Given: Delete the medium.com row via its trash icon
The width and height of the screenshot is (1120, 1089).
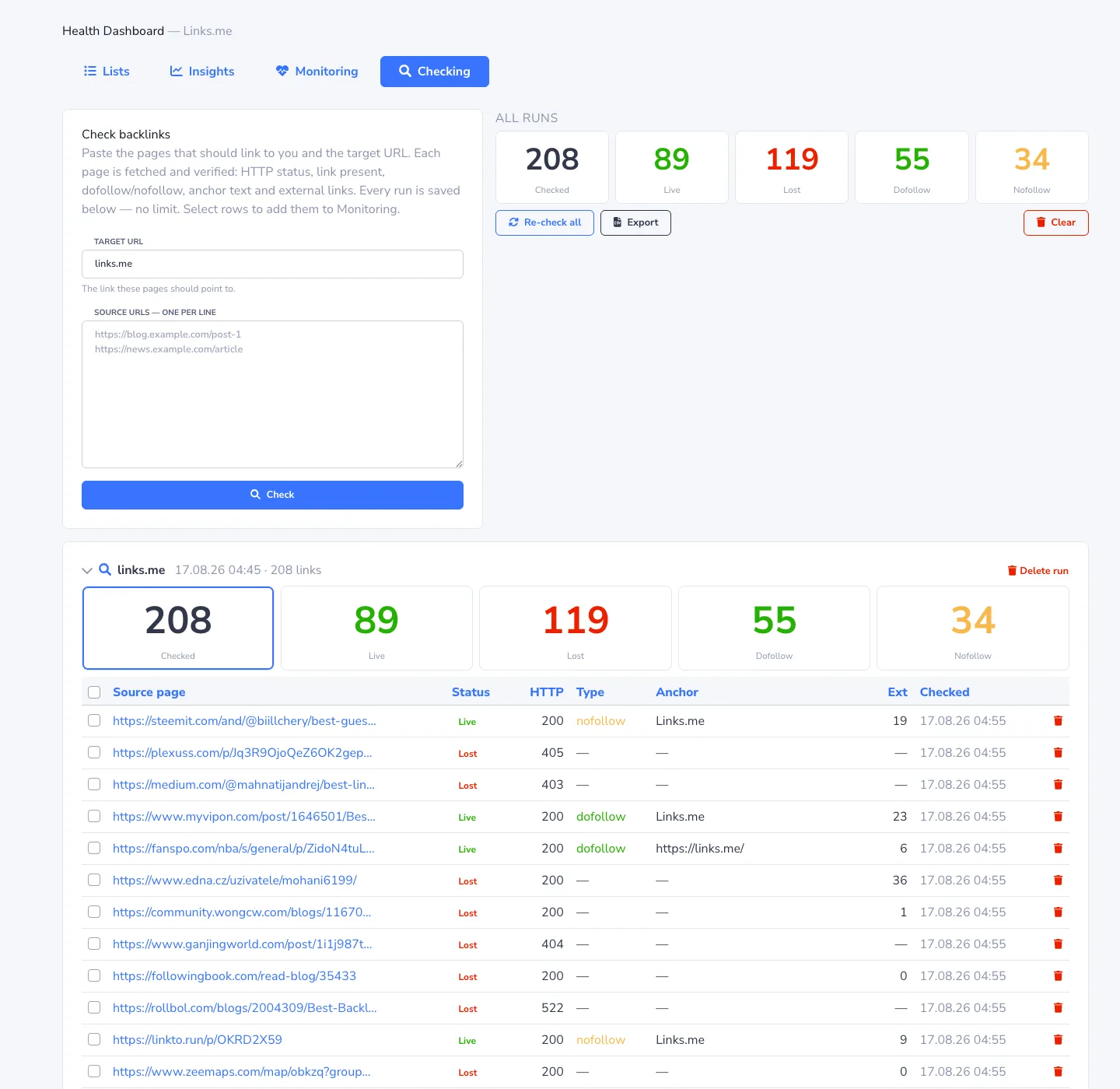Looking at the screenshot, I should [1058, 785].
